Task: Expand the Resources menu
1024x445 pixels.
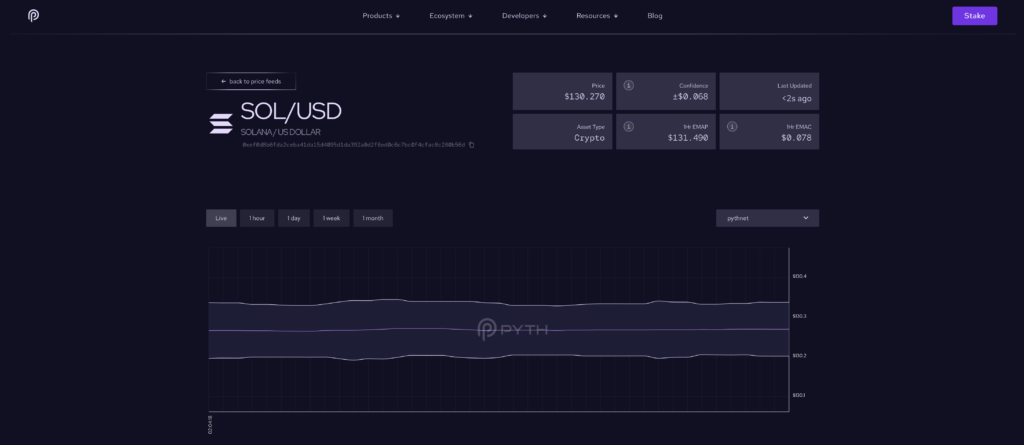Action: click(x=597, y=16)
